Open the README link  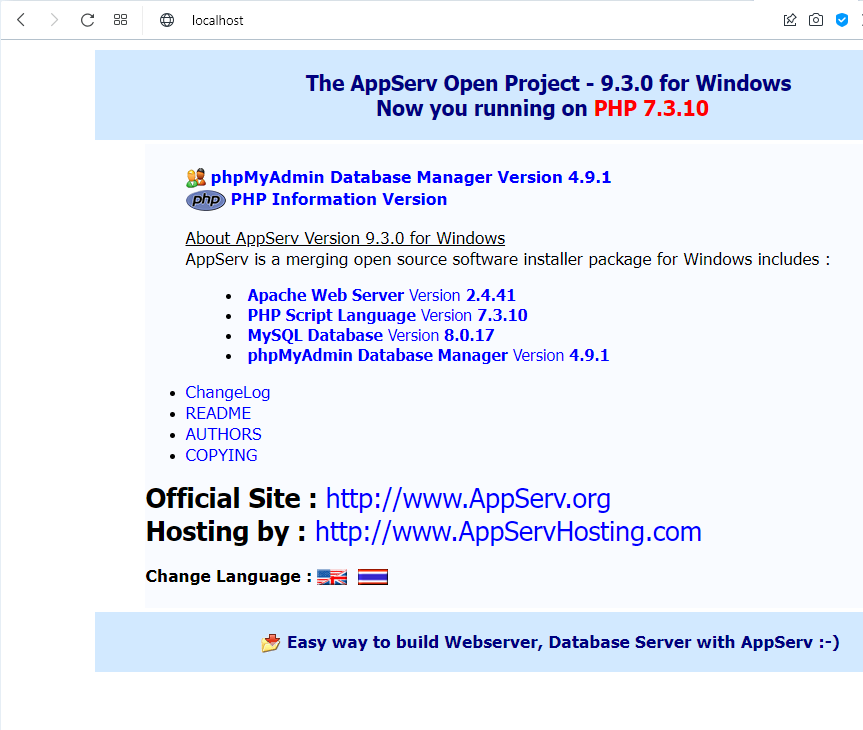218,413
